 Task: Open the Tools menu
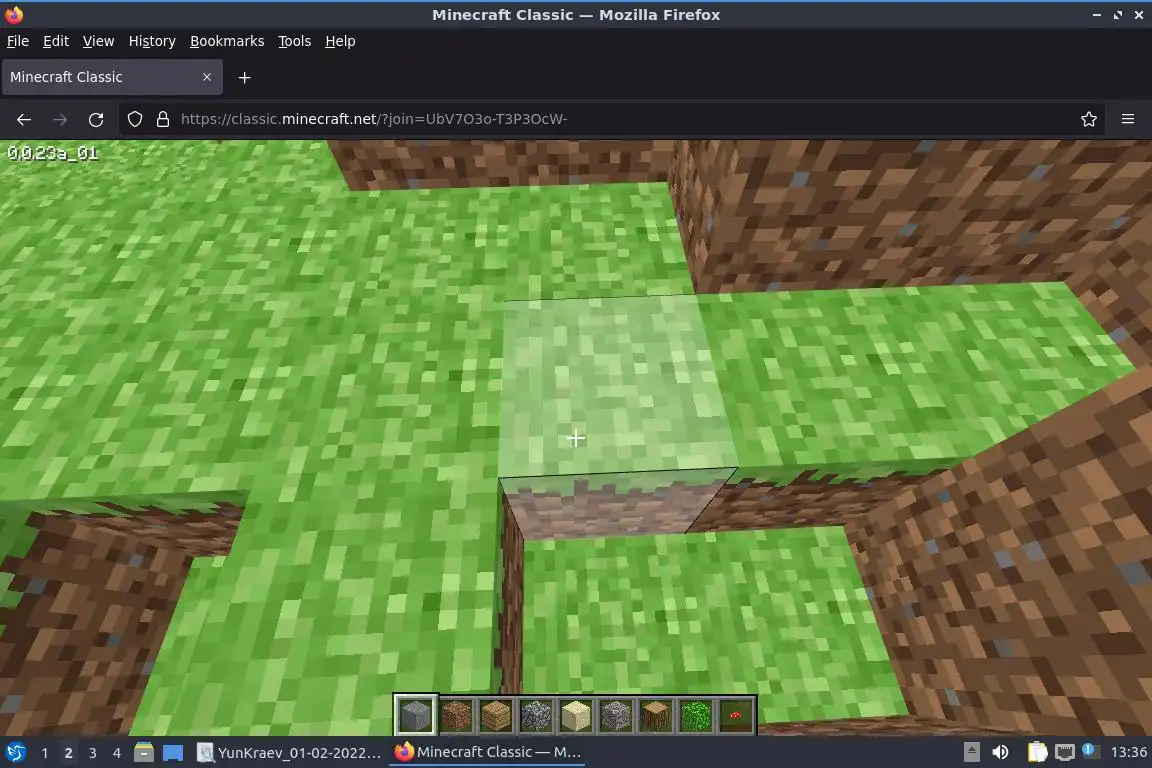point(295,41)
